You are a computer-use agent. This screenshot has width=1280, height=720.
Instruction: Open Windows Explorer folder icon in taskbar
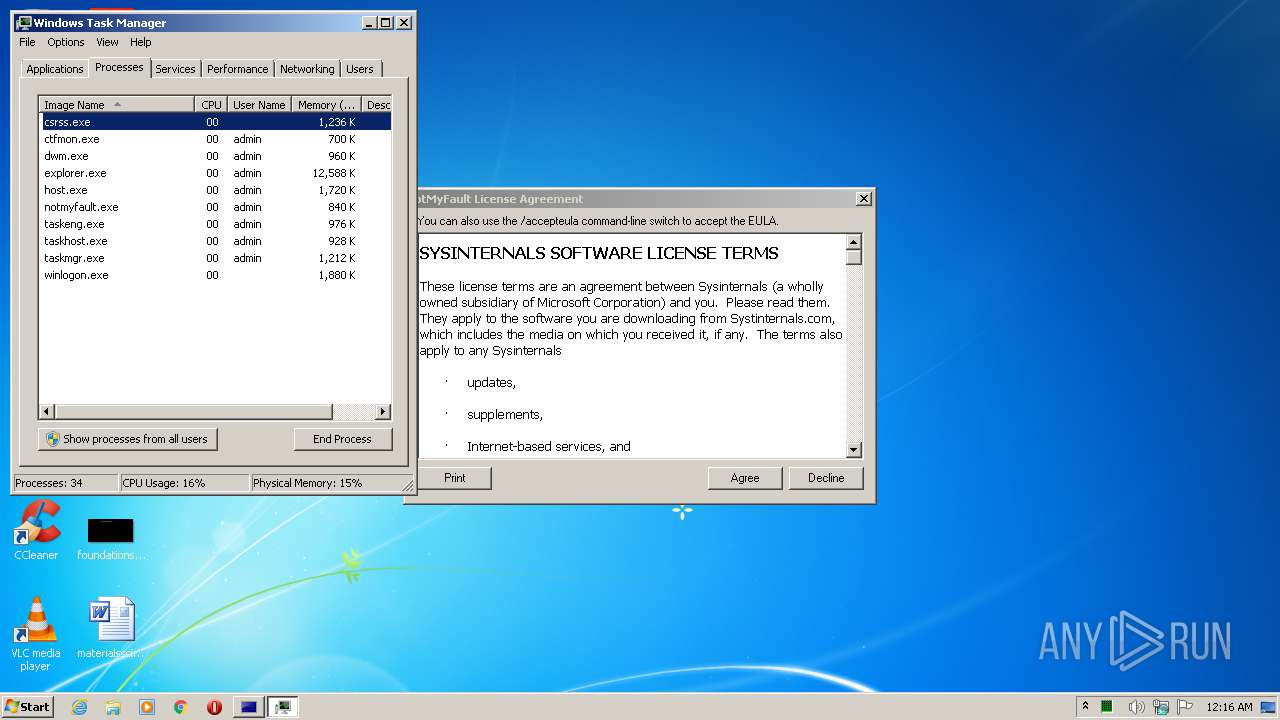tap(113, 707)
